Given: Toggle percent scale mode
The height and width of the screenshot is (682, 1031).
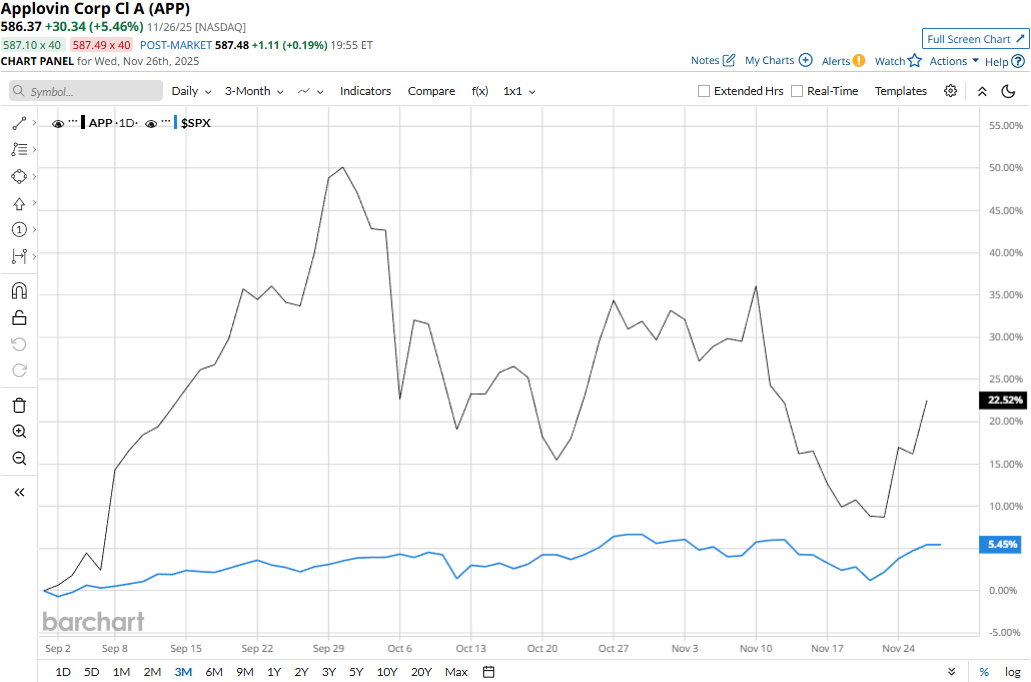Looking at the screenshot, I should 984,671.
